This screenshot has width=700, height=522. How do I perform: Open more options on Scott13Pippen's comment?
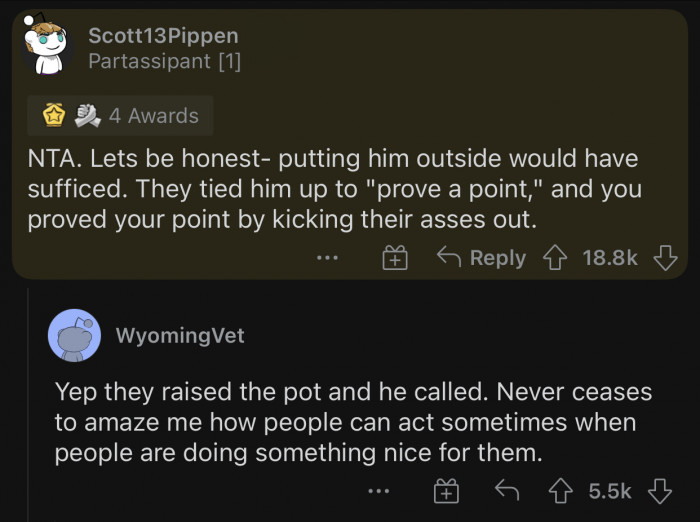coord(327,258)
